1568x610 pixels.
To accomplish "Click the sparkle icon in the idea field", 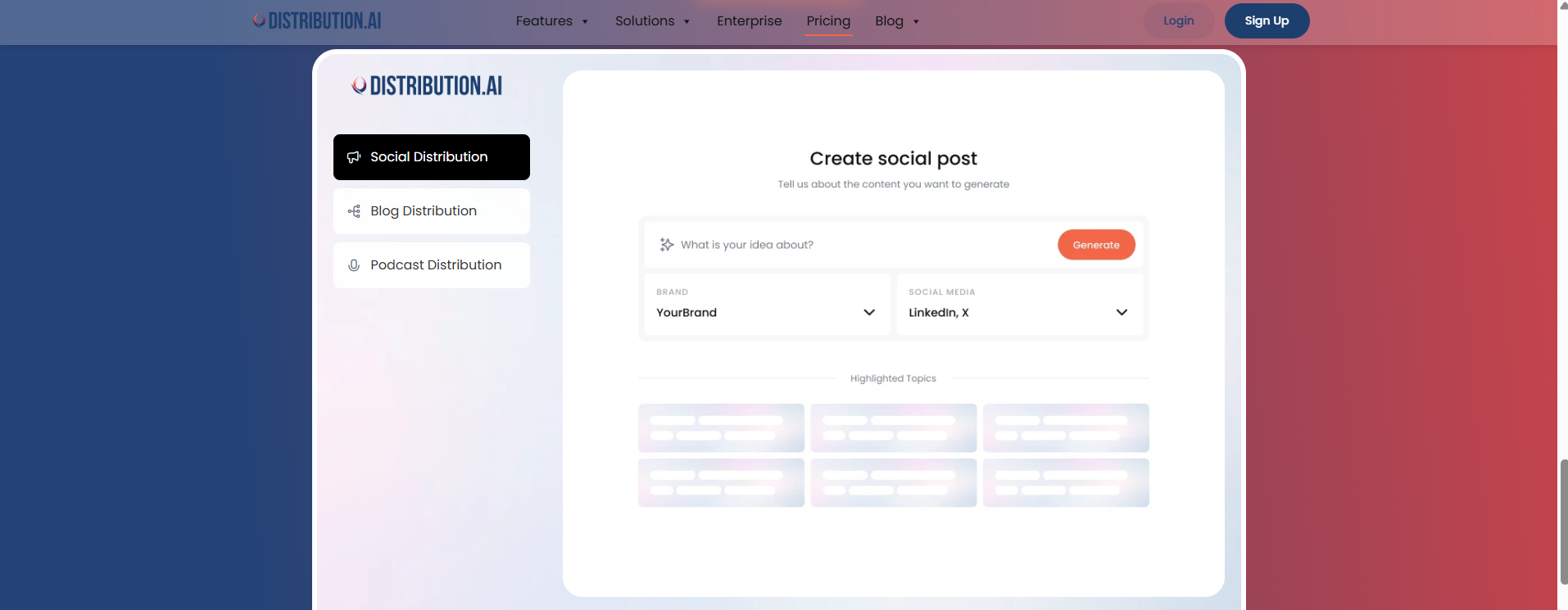I will [667, 245].
